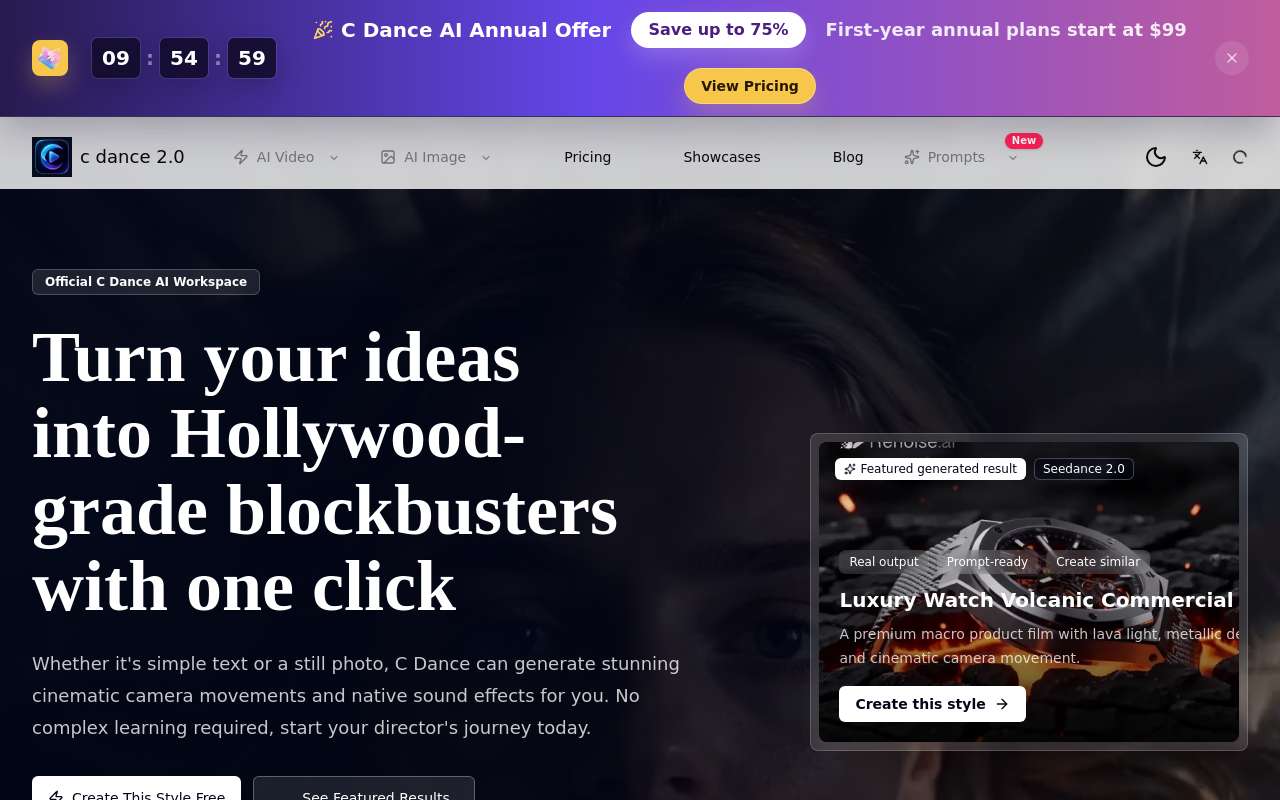Viewport: 1280px width, 800px height.
Task: Click the arrow icon in Create this style
Action: (x=1002, y=704)
